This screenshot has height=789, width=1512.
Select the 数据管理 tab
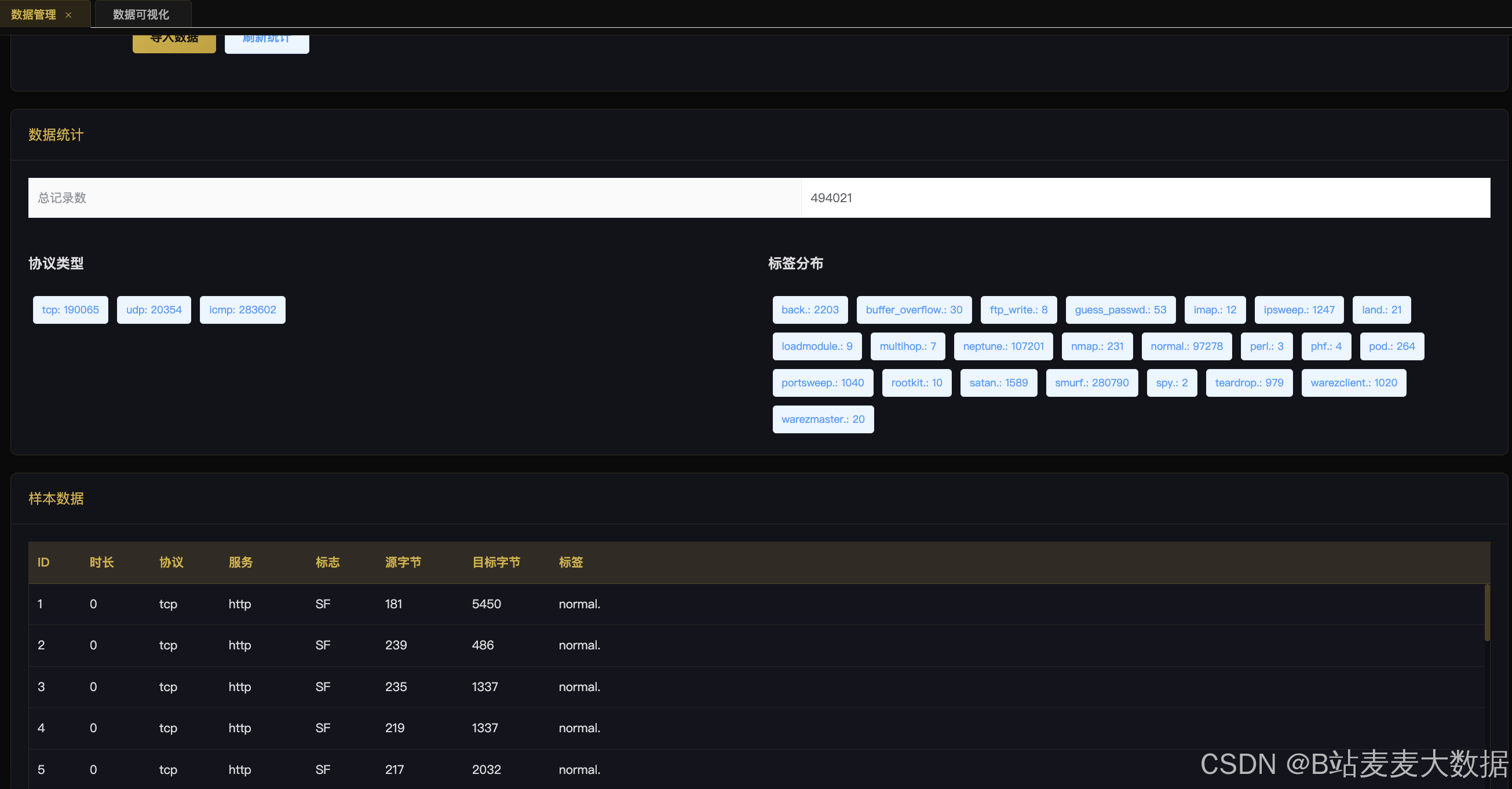coord(34,14)
